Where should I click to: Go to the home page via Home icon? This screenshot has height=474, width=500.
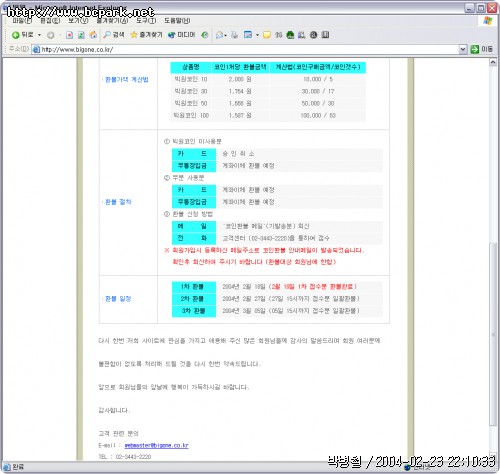click(93, 35)
